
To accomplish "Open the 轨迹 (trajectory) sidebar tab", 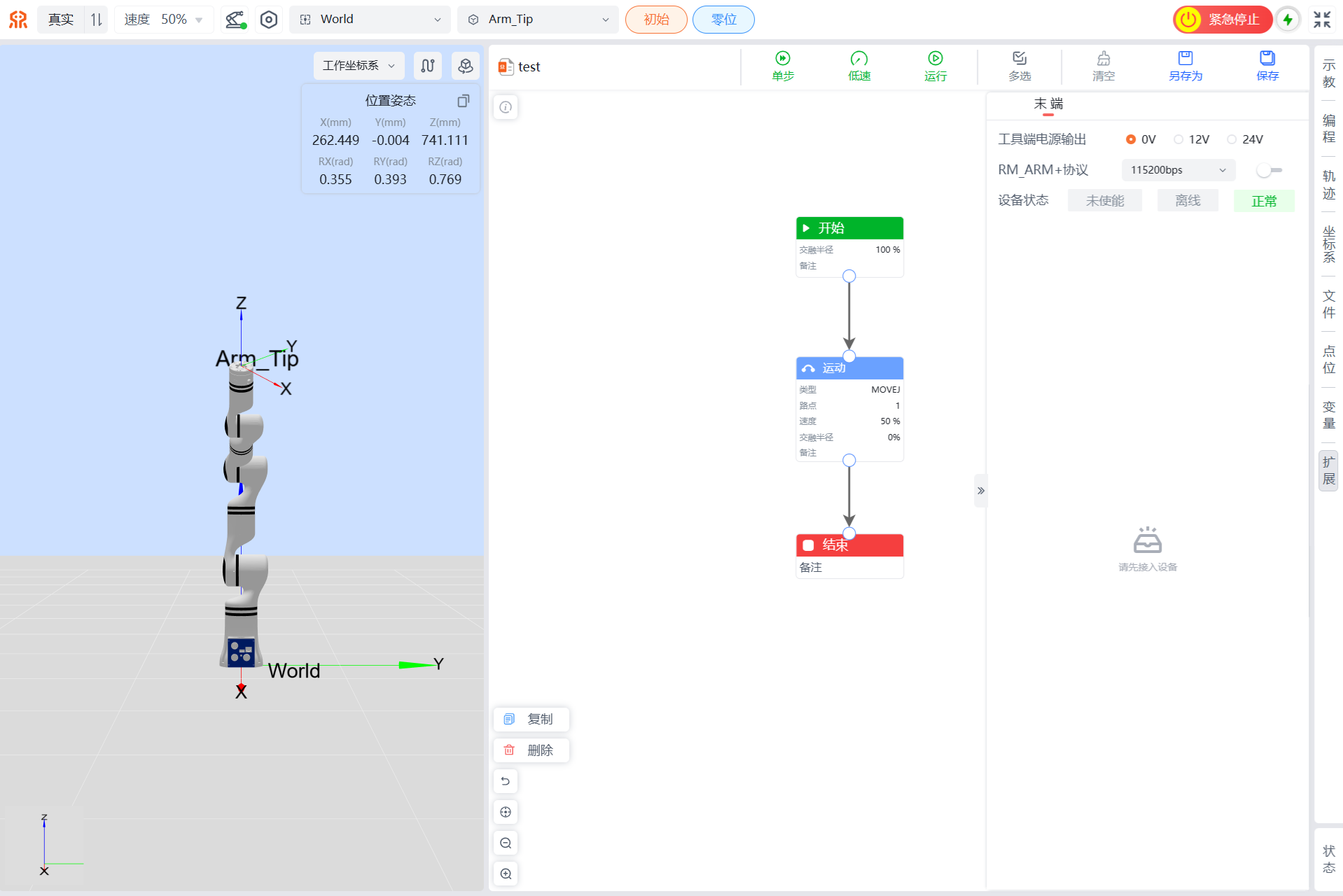I will (1328, 185).
